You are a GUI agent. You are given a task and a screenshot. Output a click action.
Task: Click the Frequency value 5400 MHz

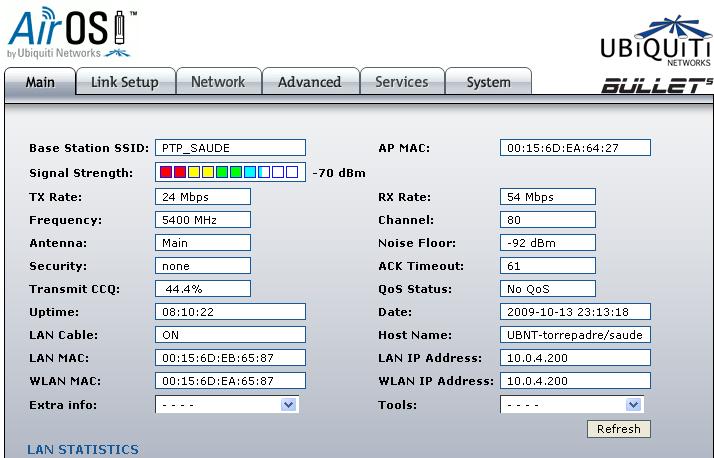203,220
